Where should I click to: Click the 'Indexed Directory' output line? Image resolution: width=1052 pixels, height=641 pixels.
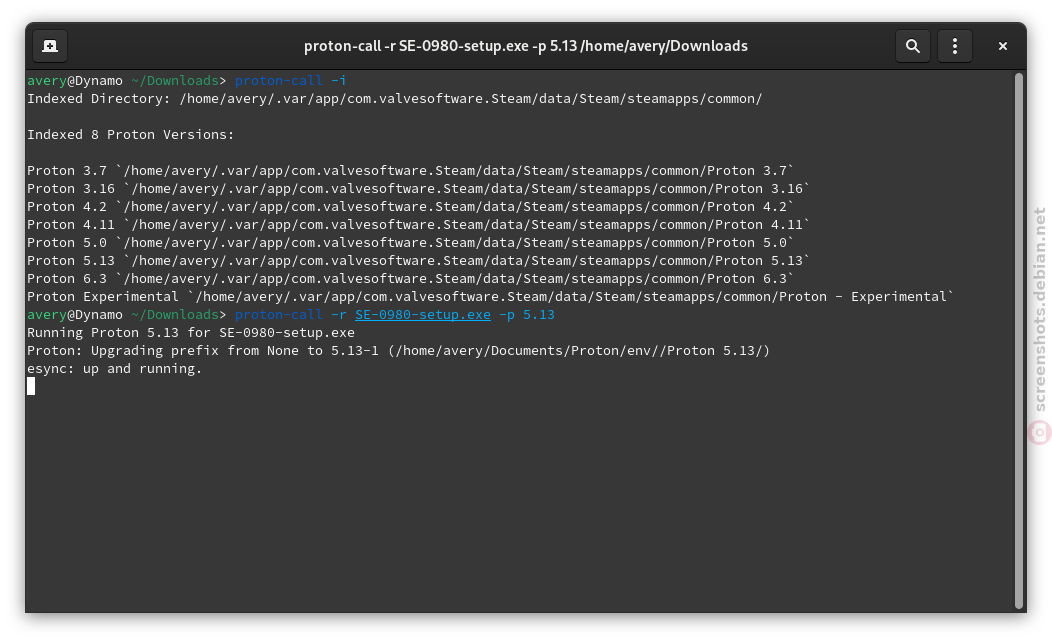(x=394, y=99)
